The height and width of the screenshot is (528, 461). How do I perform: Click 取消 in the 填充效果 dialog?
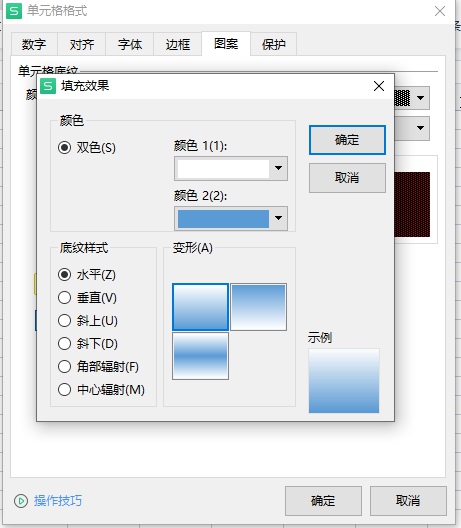click(x=347, y=178)
